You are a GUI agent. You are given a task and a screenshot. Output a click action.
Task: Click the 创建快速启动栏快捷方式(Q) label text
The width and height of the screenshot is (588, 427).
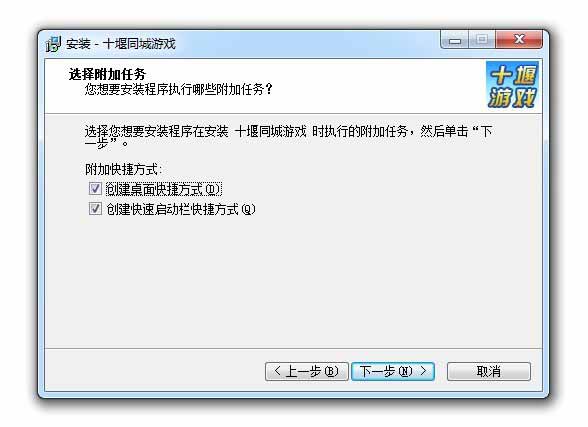(181, 209)
